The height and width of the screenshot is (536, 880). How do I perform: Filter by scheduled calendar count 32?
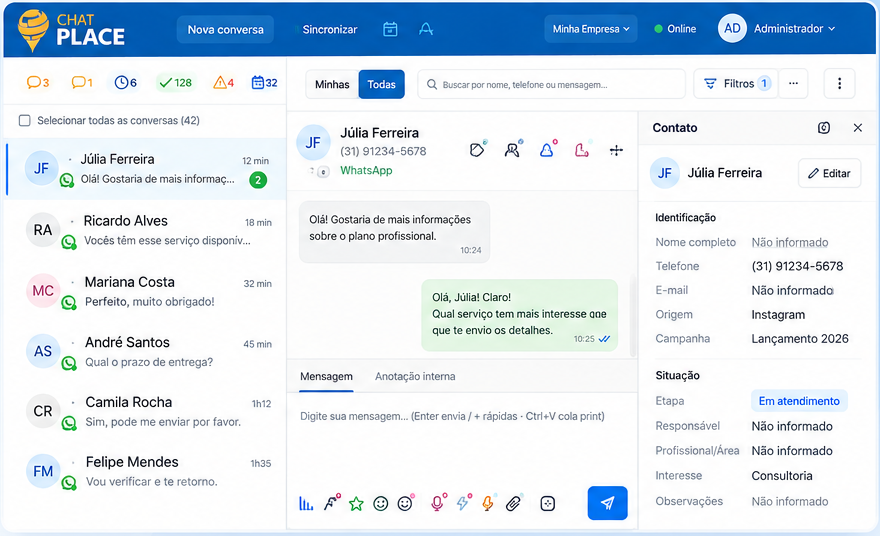(x=264, y=83)
